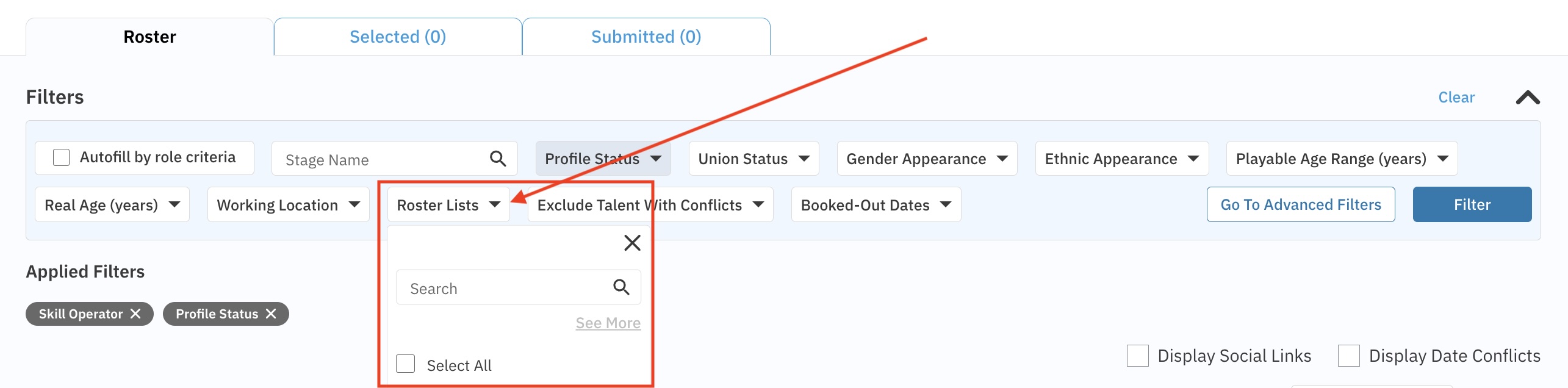Switch to the Selected (0) tab

(x=398, y=37)
